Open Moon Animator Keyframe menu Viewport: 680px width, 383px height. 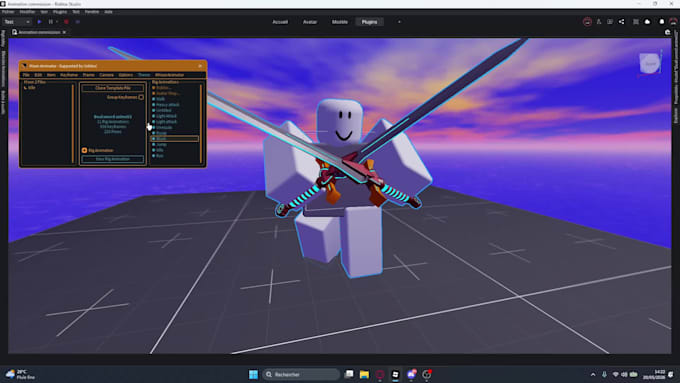pyautogui.click(x=69, y=75)
